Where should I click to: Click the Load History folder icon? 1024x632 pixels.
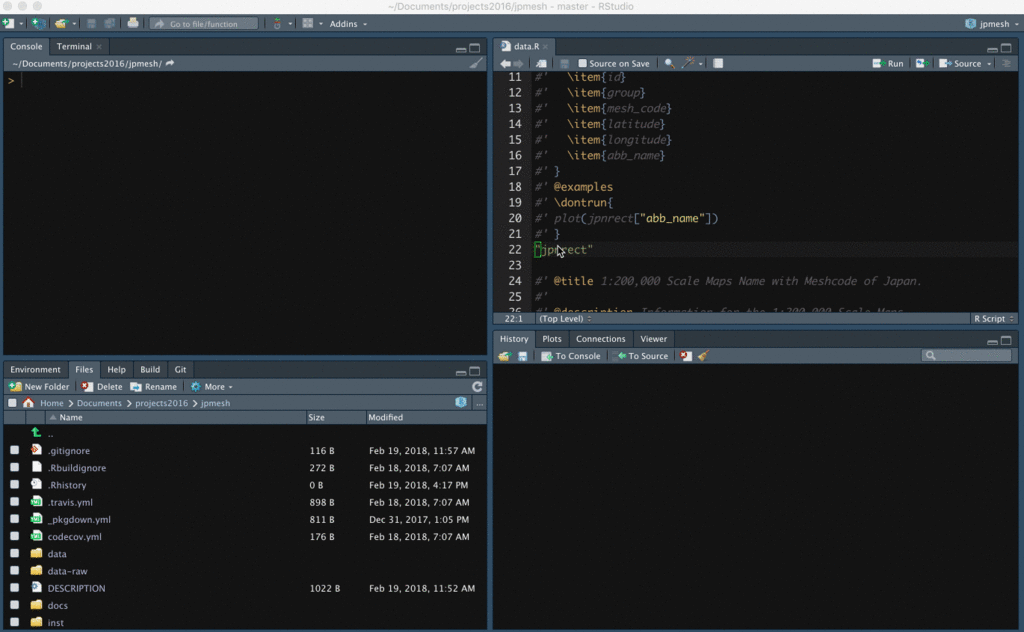coord(504,356)
